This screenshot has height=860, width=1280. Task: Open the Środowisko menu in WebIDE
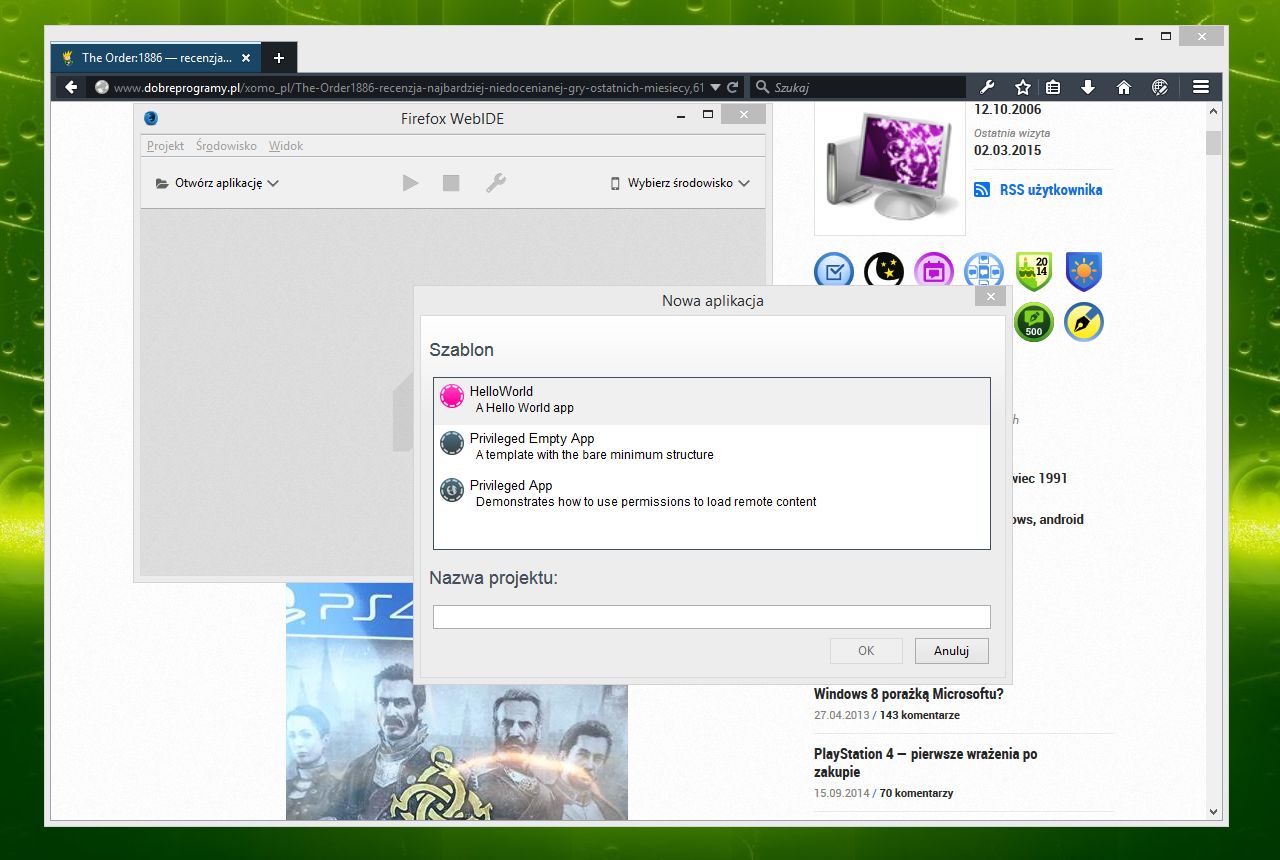click(x=226, y=146)
